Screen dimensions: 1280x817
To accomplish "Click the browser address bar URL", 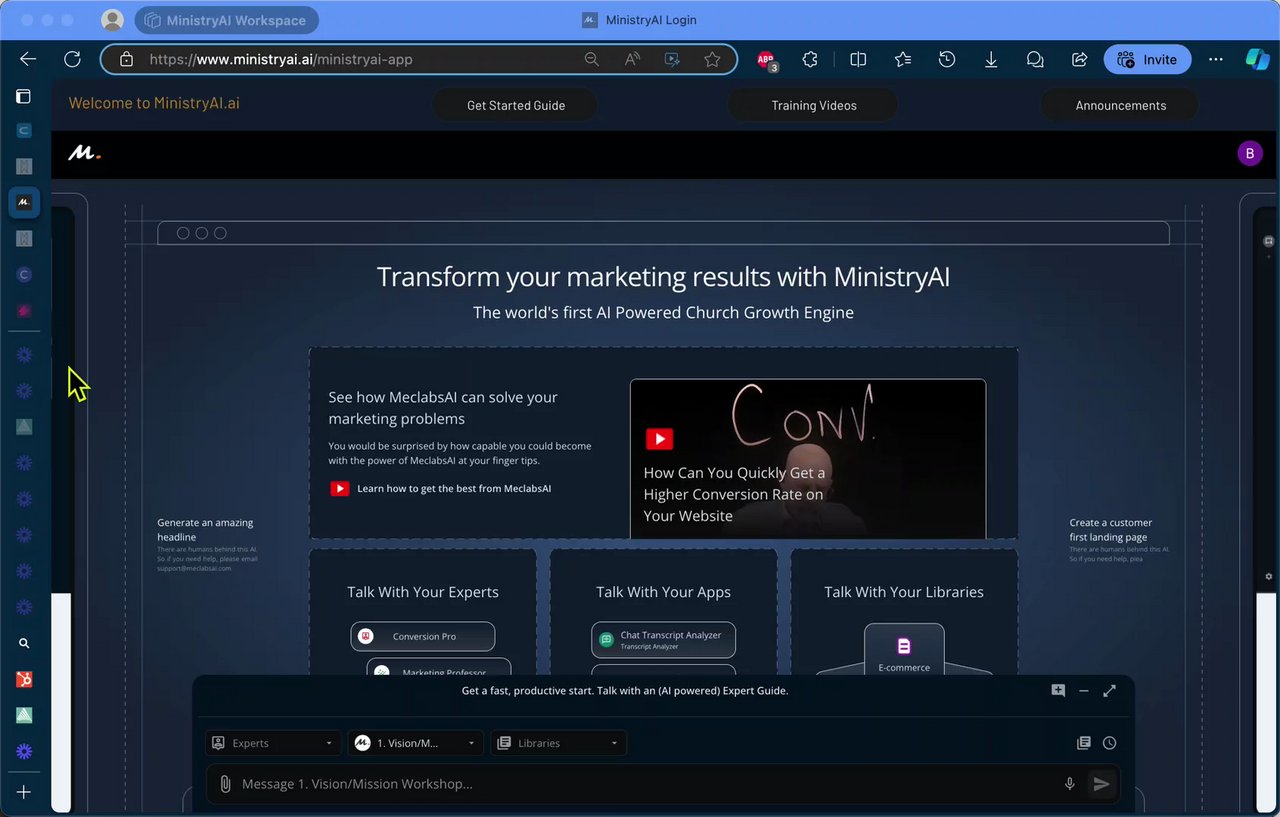I will (281, 59).
